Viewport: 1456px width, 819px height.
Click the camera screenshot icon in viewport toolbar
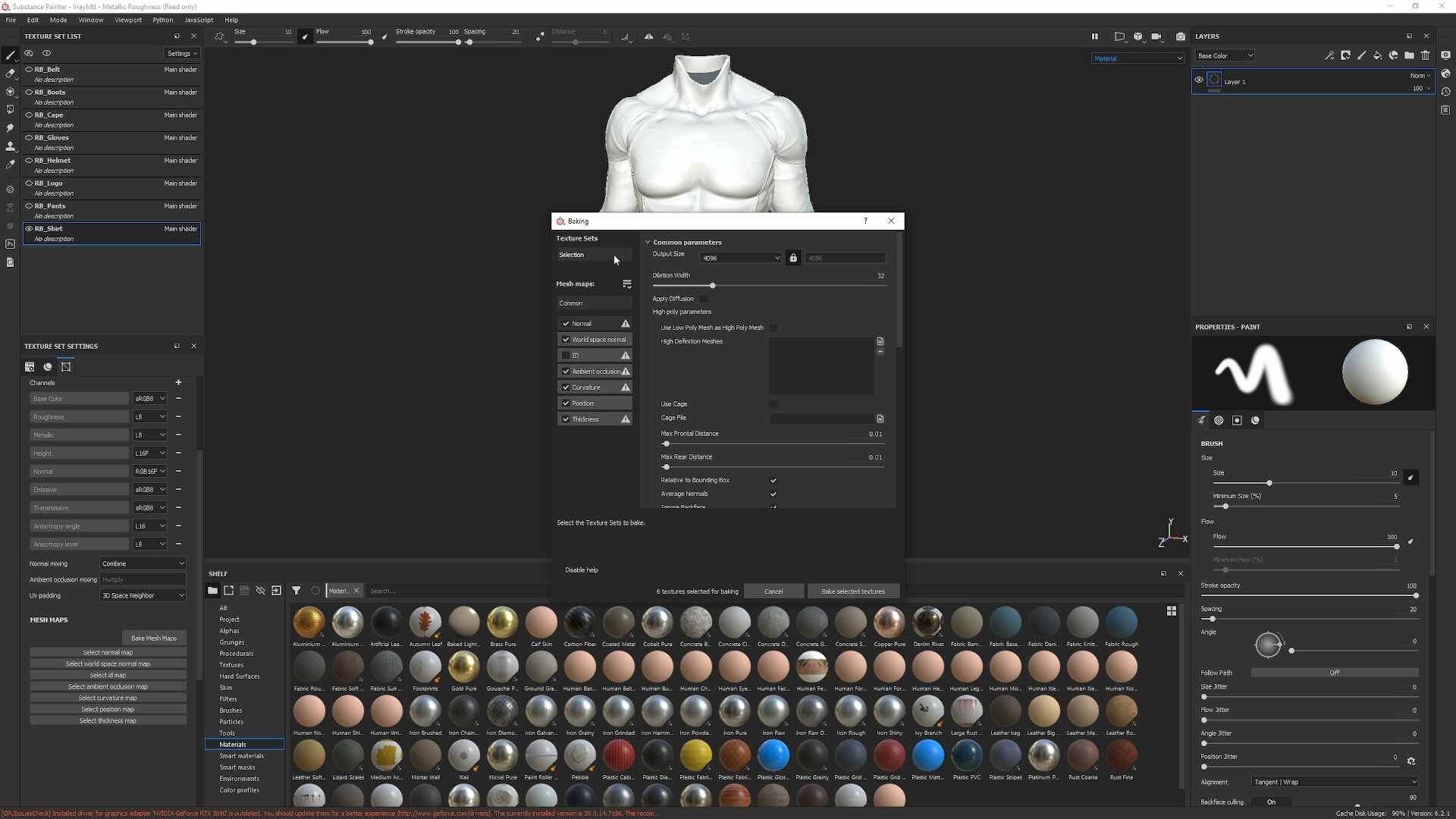point(1181,36)
